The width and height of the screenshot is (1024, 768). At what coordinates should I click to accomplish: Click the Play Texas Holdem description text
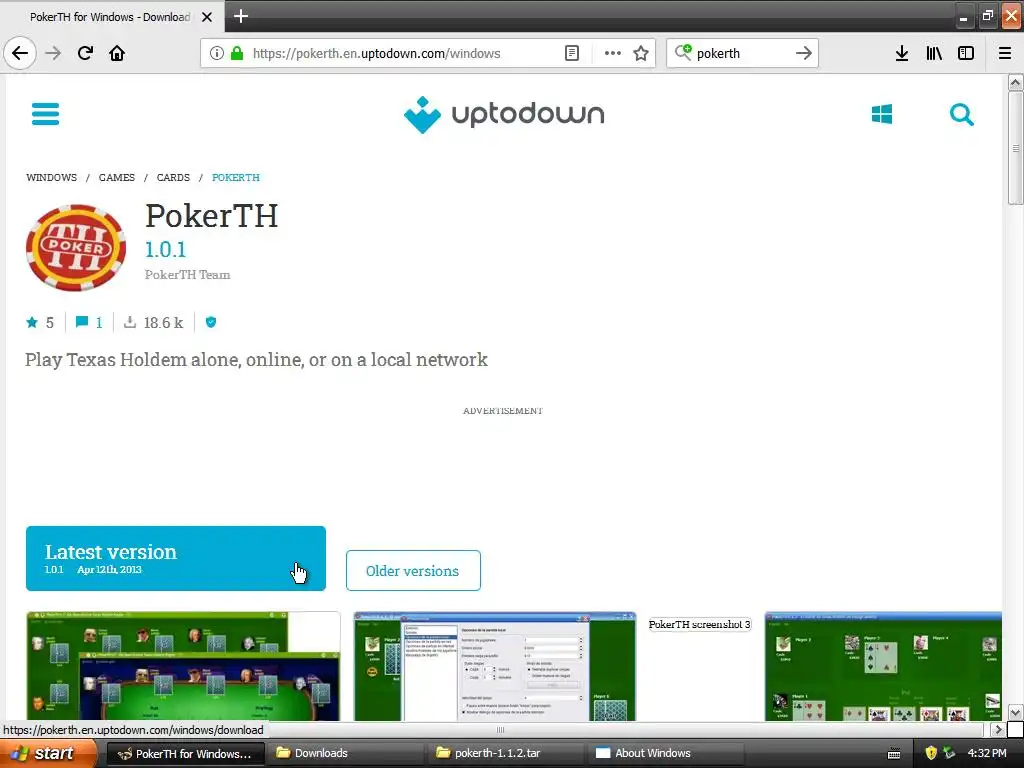point(257,360)
